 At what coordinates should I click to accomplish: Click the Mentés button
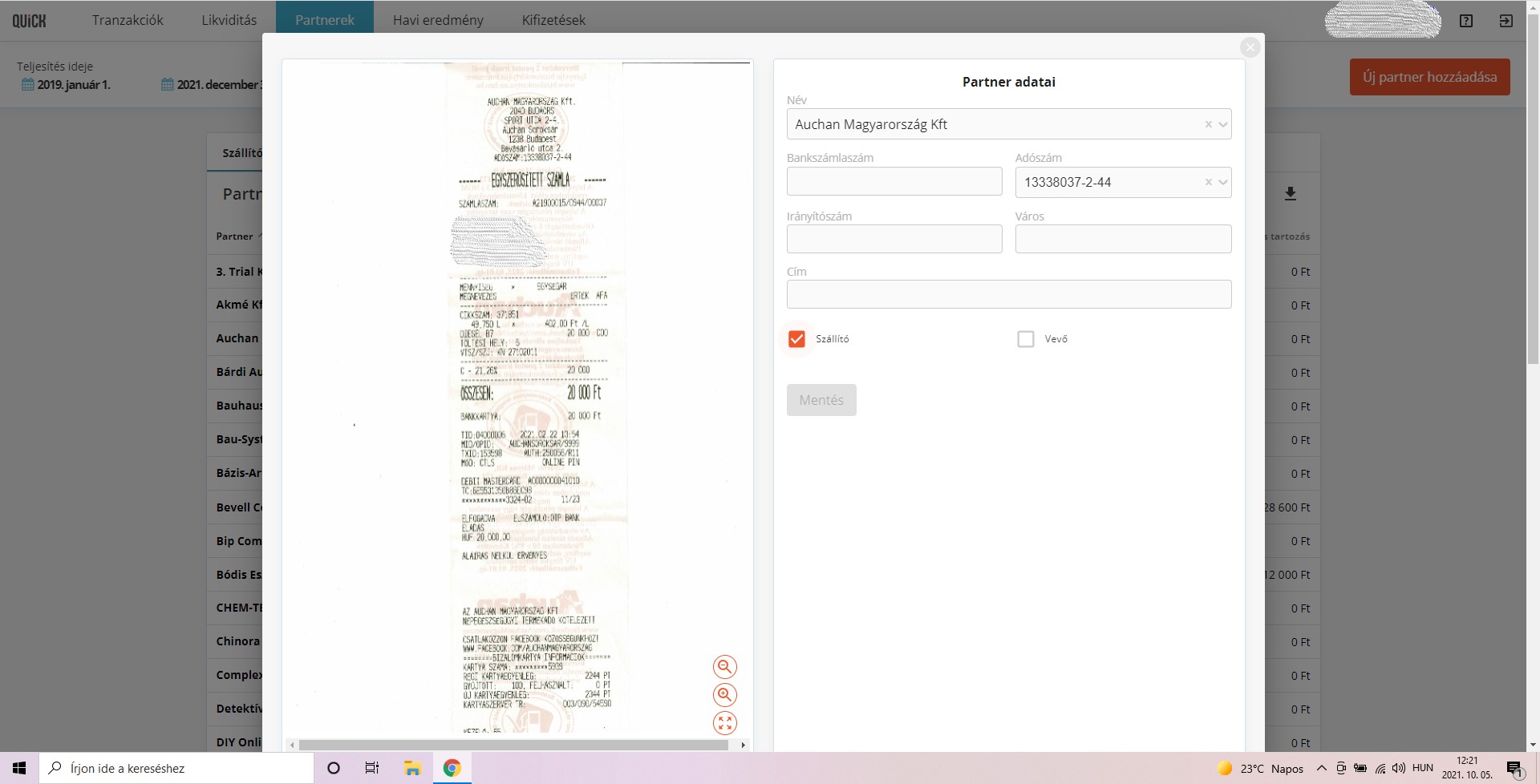tap(821, 400)
